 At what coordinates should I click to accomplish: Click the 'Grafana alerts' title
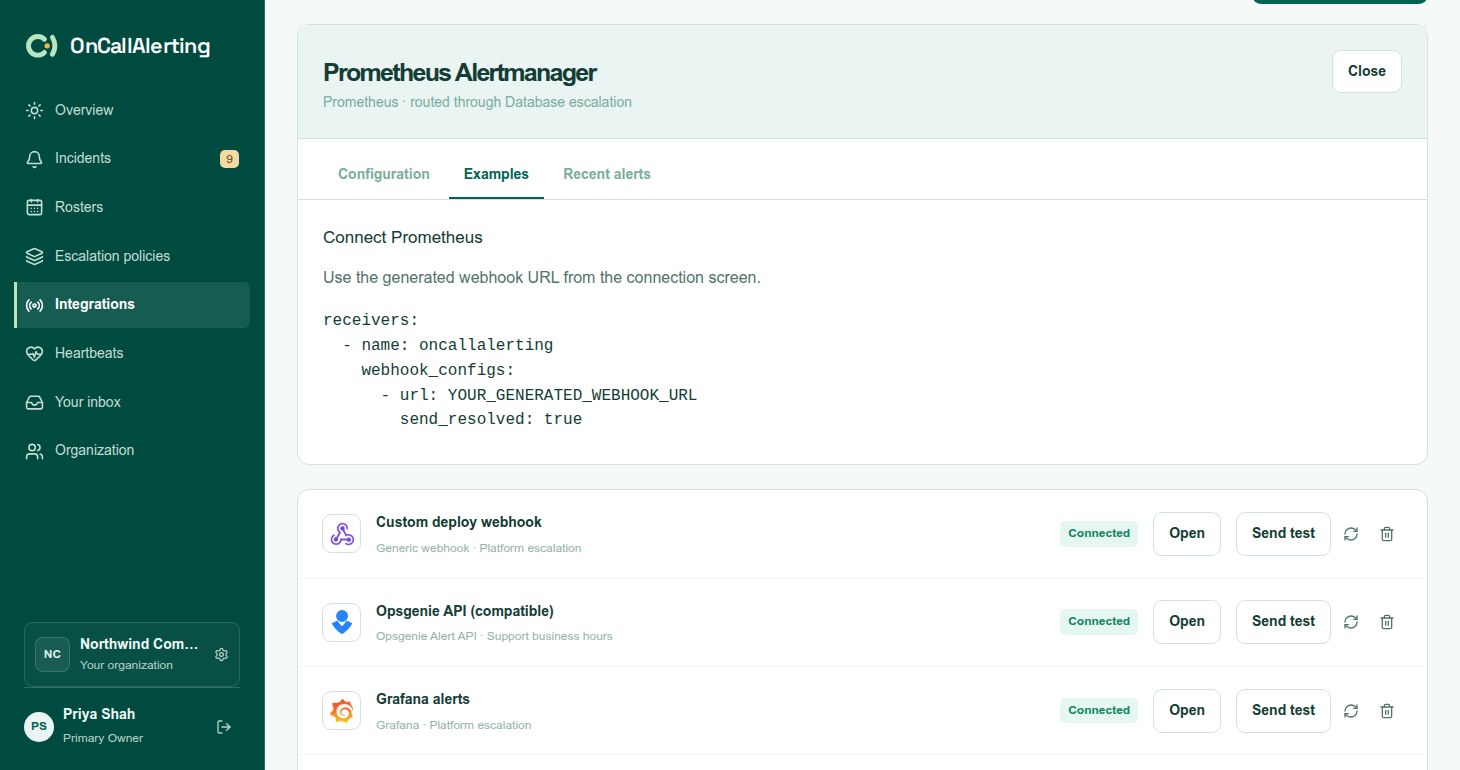coord(423,699)
